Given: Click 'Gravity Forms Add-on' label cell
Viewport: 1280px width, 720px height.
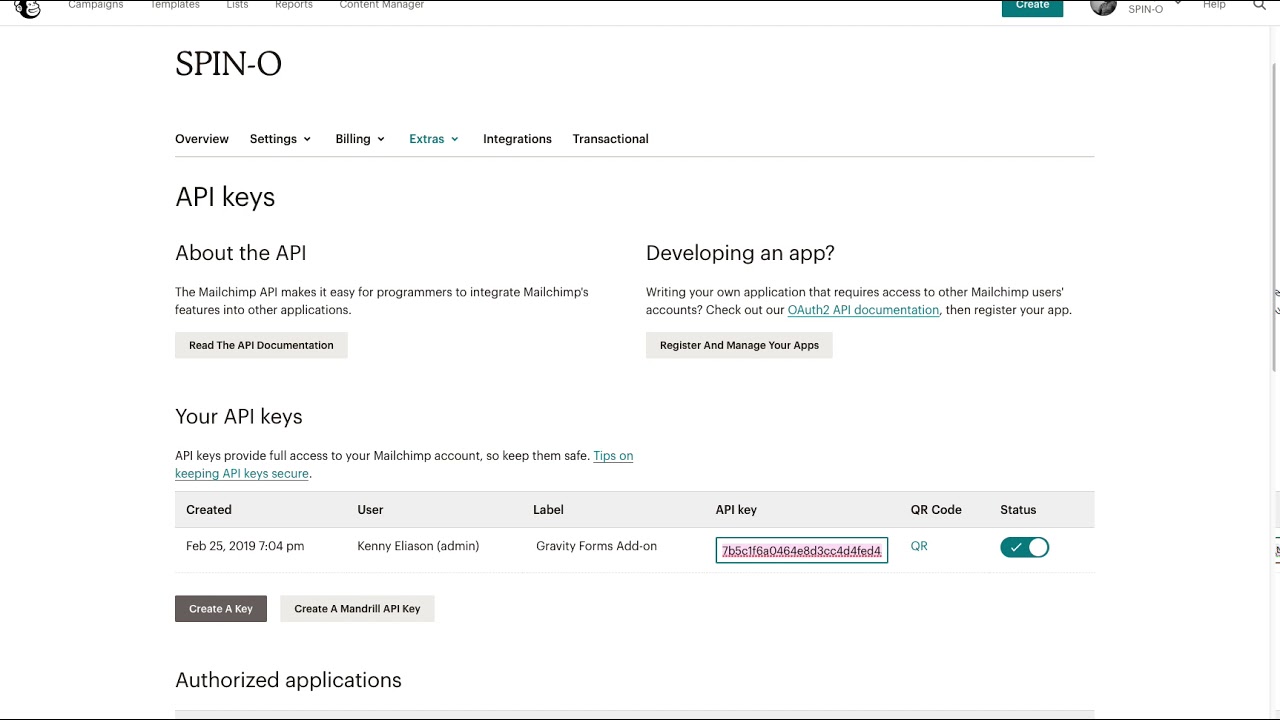Looking at the screenshot, I should pyautogui.click(x=596, y=546).
